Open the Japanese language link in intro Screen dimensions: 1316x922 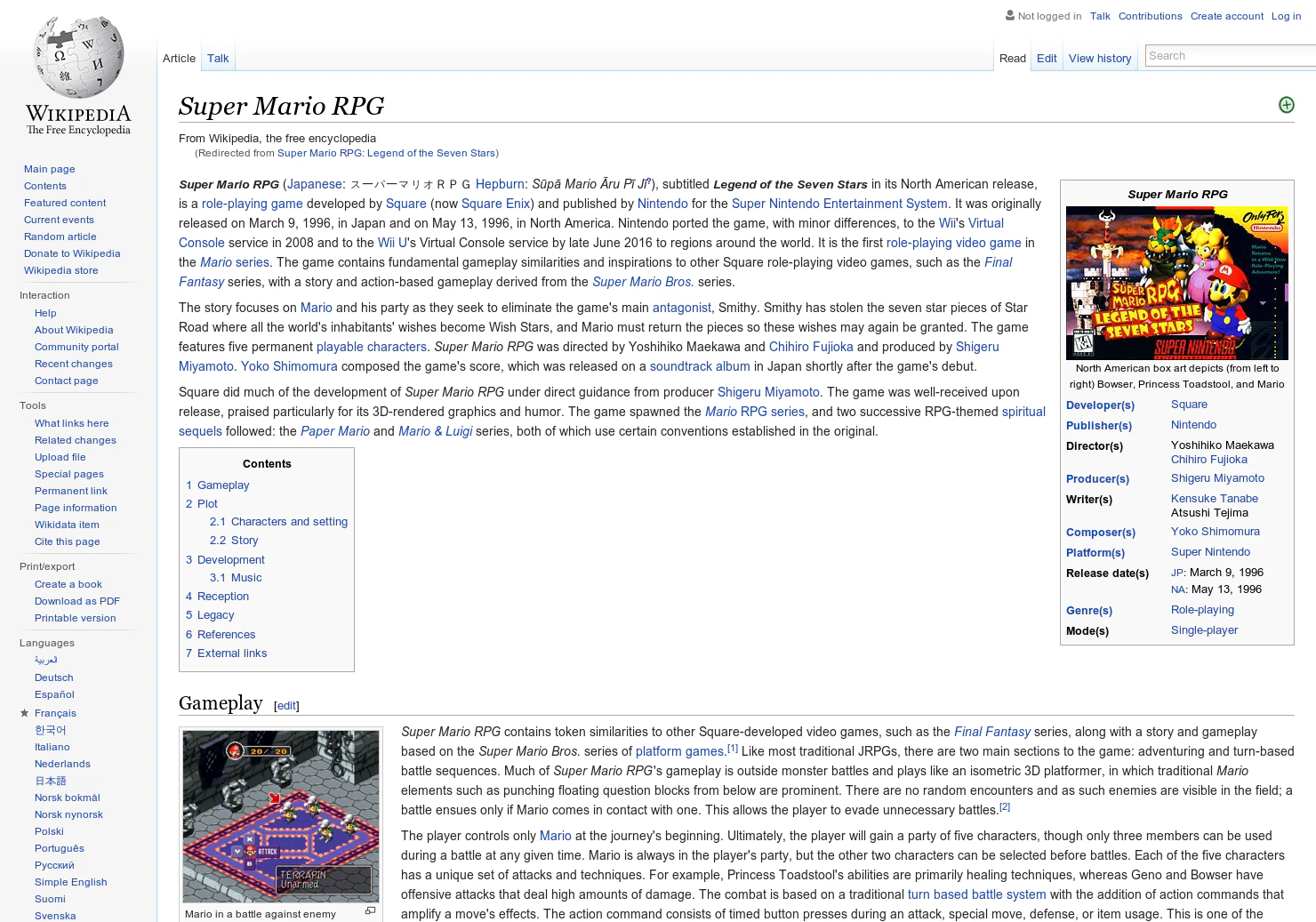pos(315,184)
